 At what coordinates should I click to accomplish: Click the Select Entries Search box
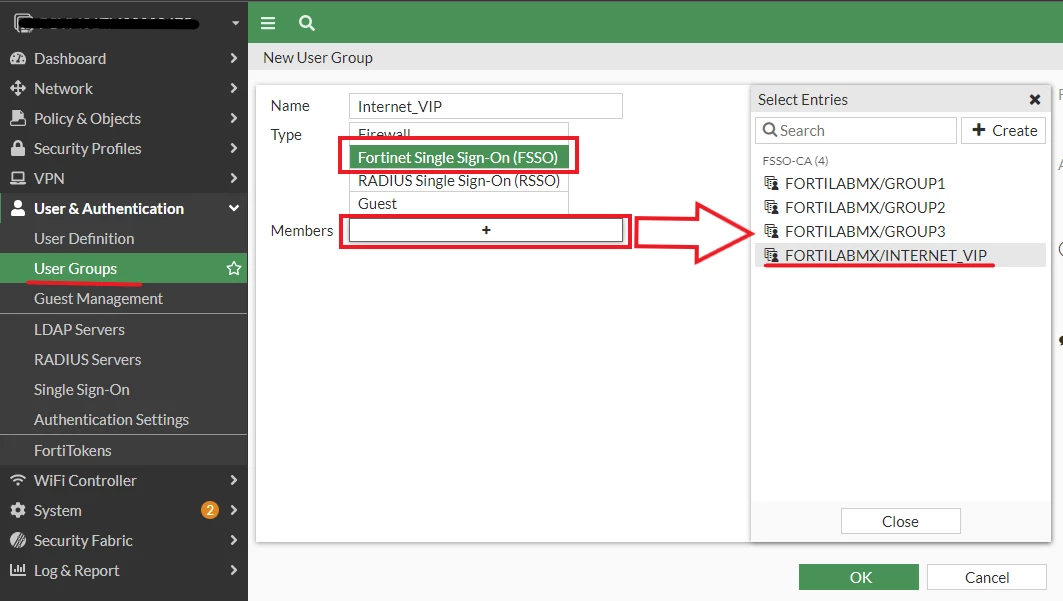click(856, 130)
